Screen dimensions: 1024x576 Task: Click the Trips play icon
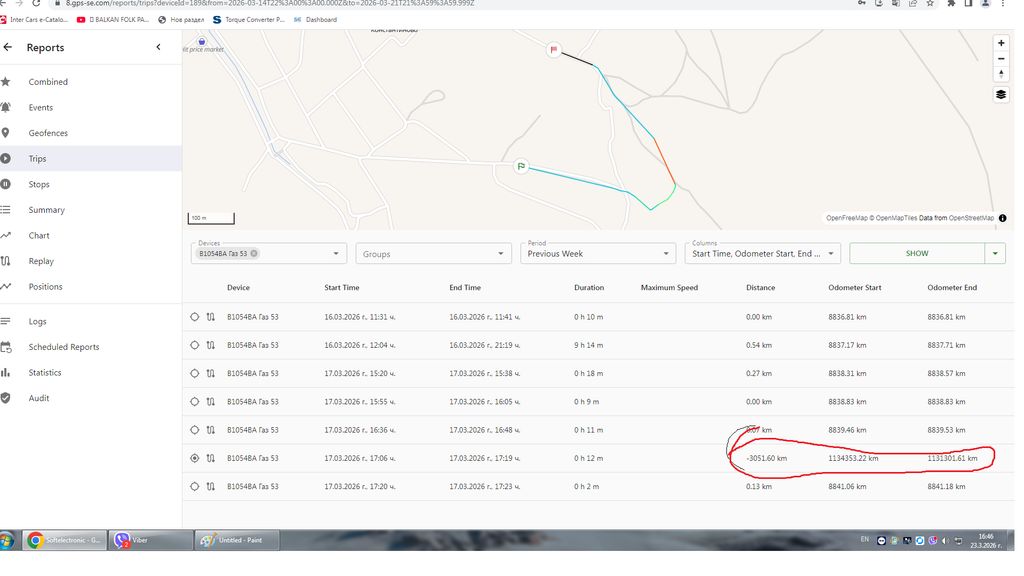coord(6,159)
